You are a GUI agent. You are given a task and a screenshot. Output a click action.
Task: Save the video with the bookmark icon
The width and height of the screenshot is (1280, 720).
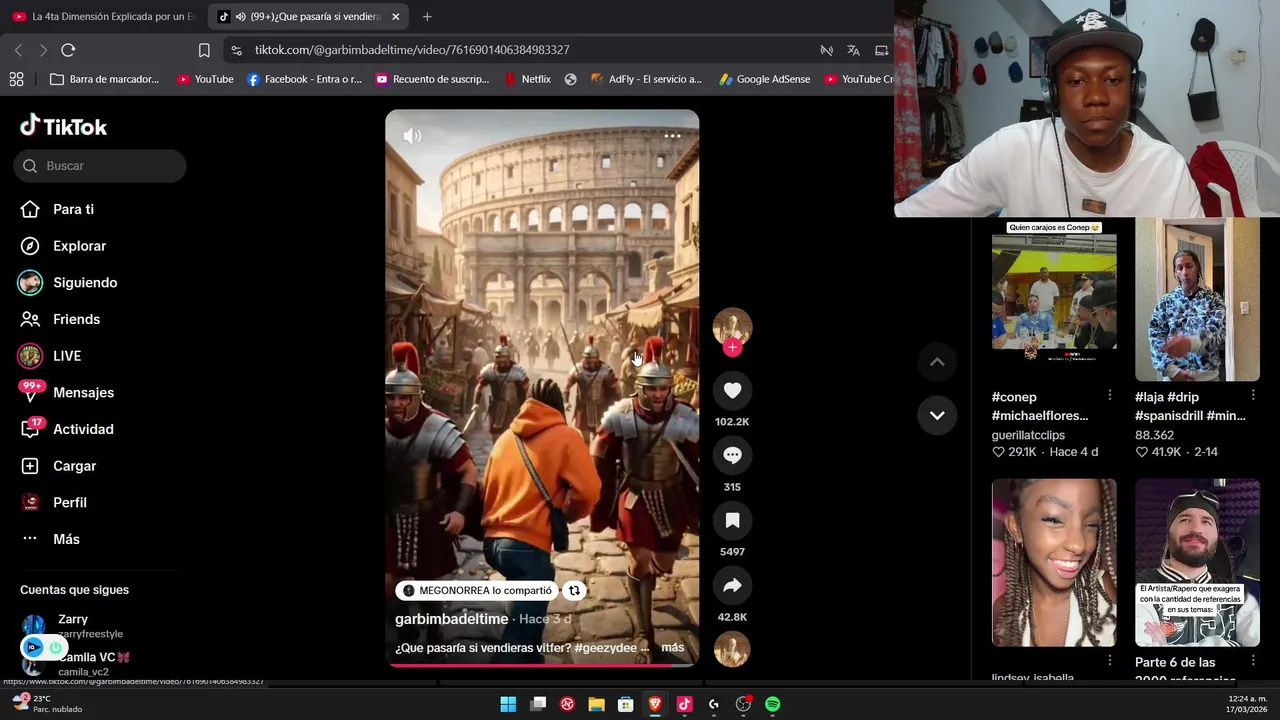point(732,520)
